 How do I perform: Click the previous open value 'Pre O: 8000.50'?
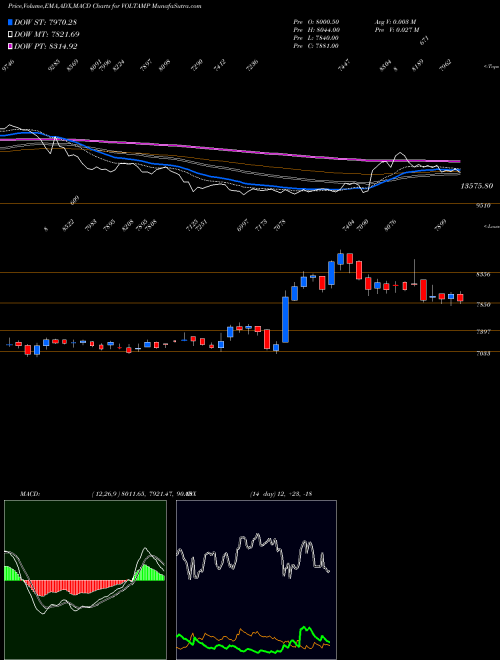point(316,21)
